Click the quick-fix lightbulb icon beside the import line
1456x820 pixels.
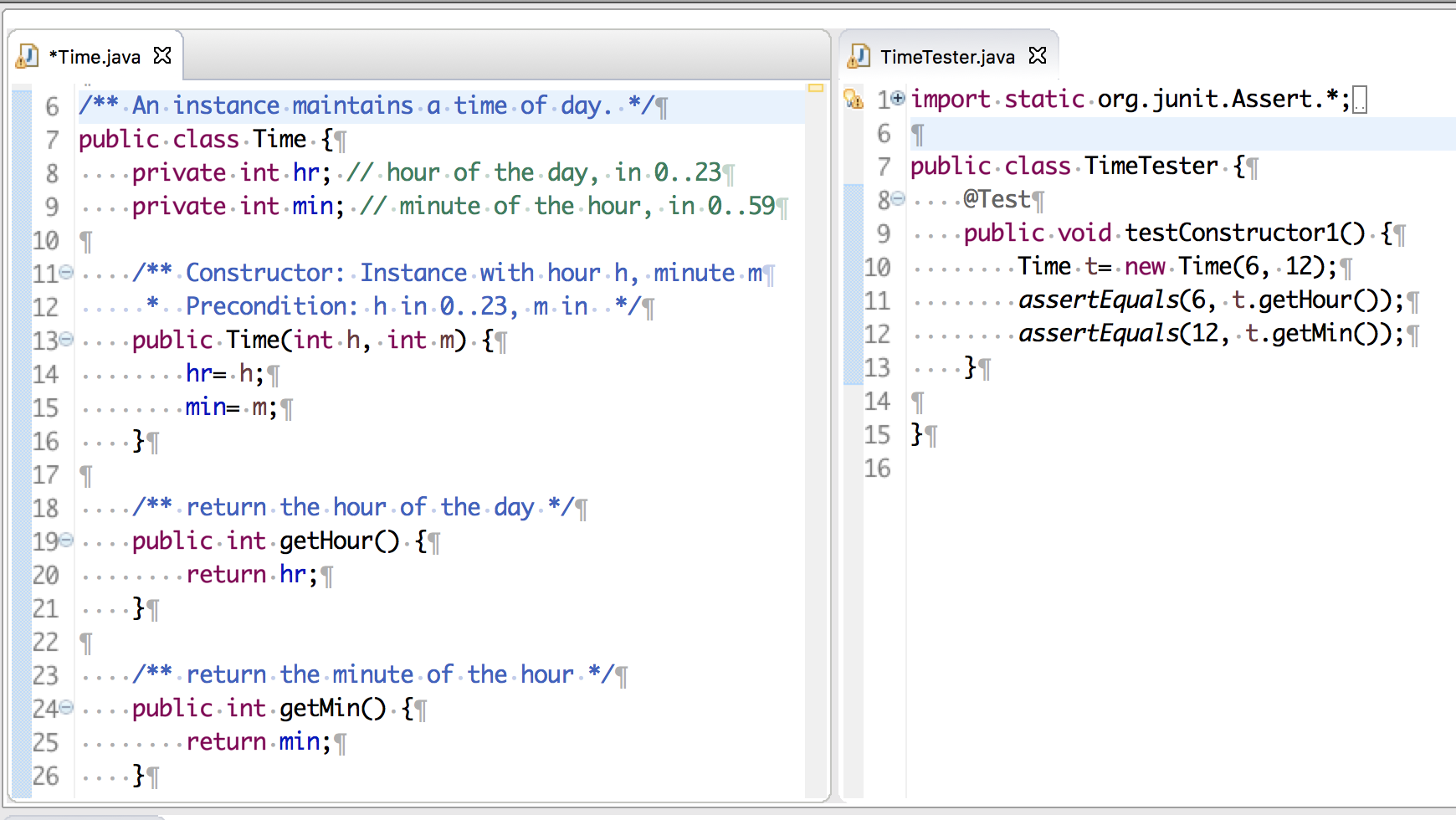pos(854,99)
